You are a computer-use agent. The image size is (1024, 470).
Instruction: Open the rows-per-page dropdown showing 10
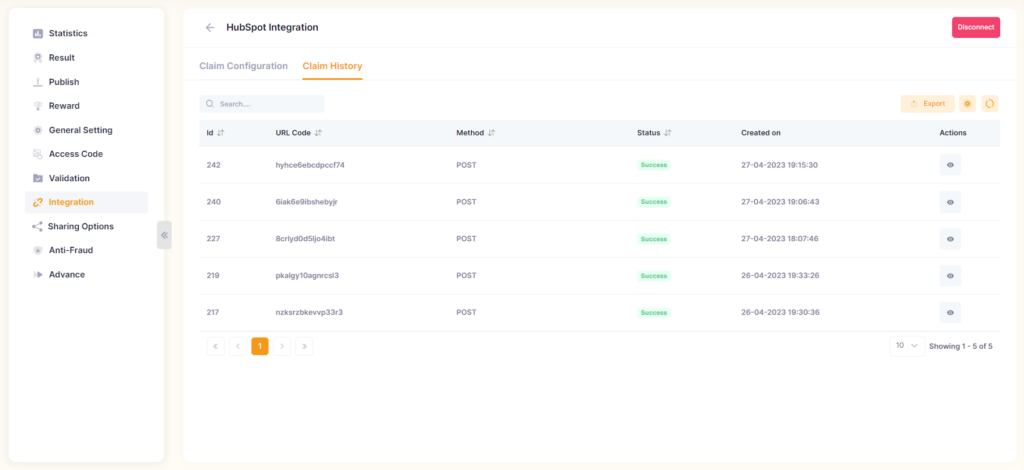907,346
